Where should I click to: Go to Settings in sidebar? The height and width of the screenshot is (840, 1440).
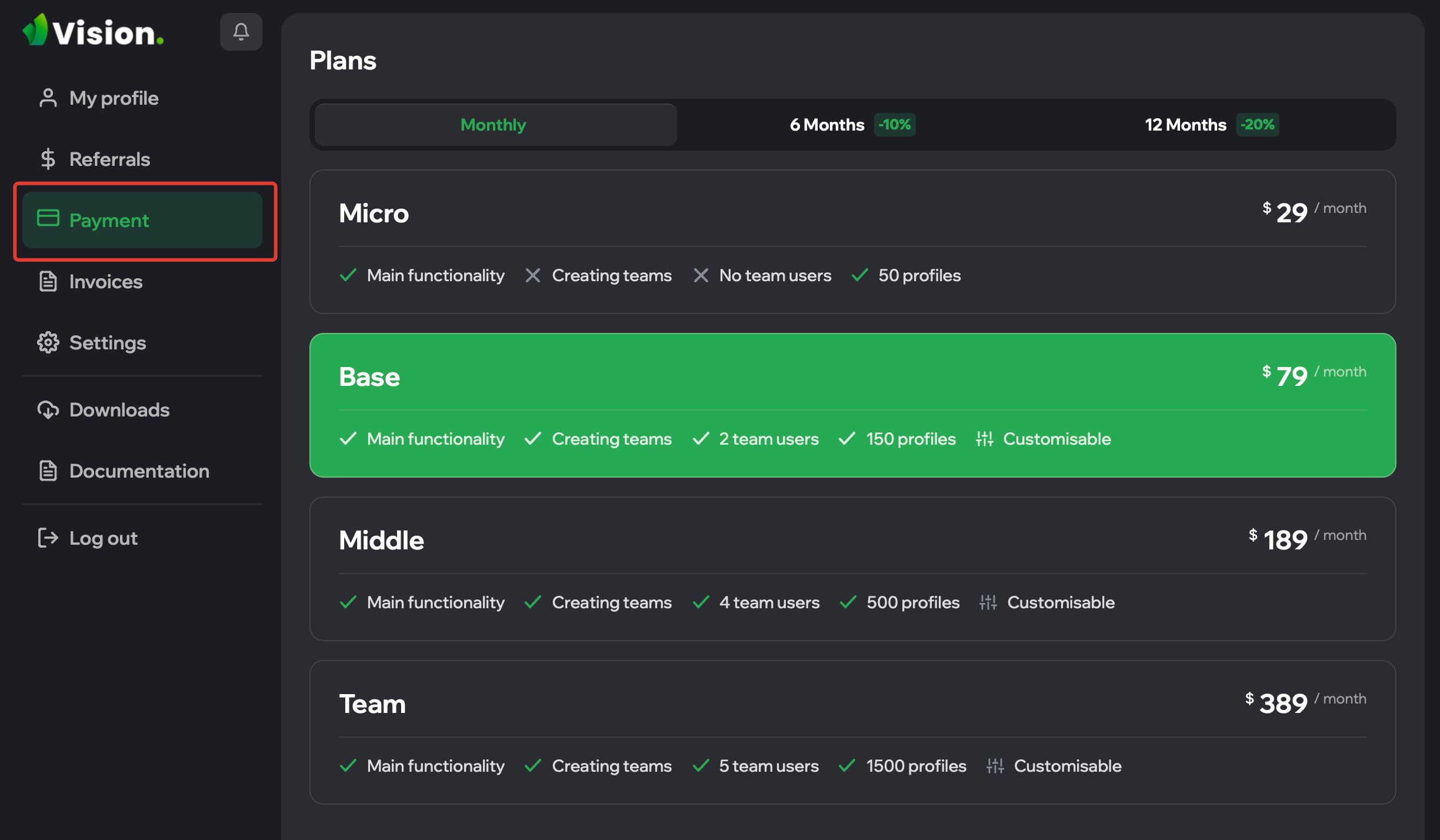click(142, 342)
